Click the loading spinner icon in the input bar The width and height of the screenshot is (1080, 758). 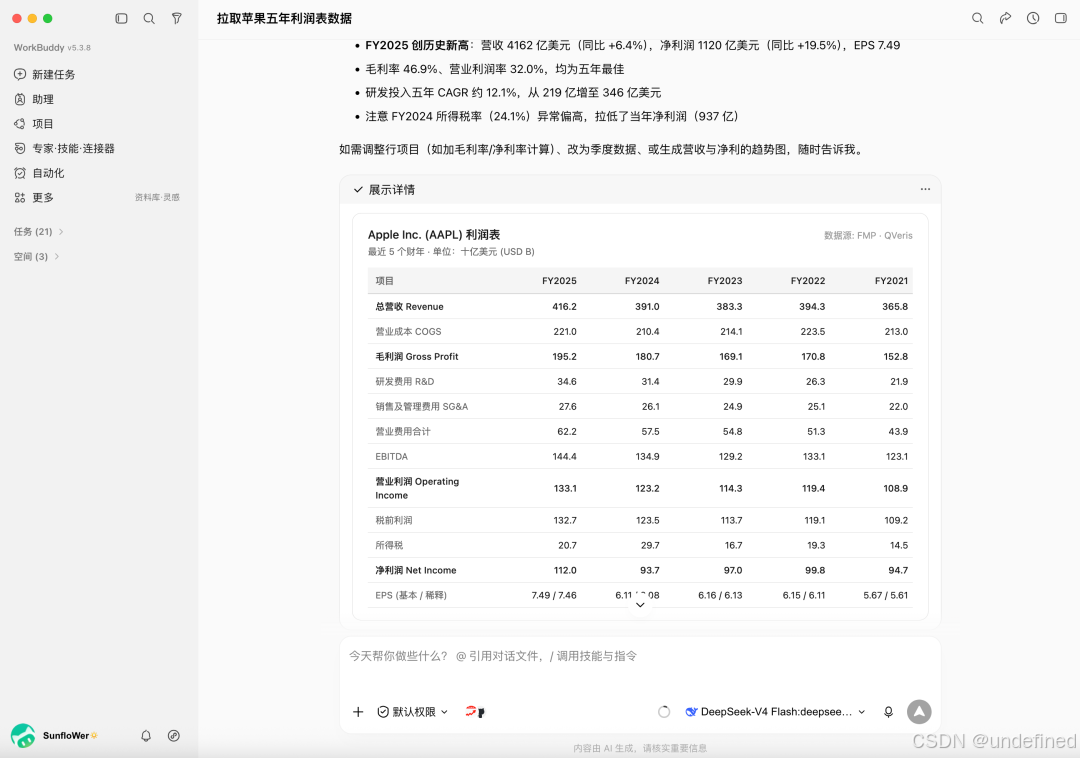664,712
